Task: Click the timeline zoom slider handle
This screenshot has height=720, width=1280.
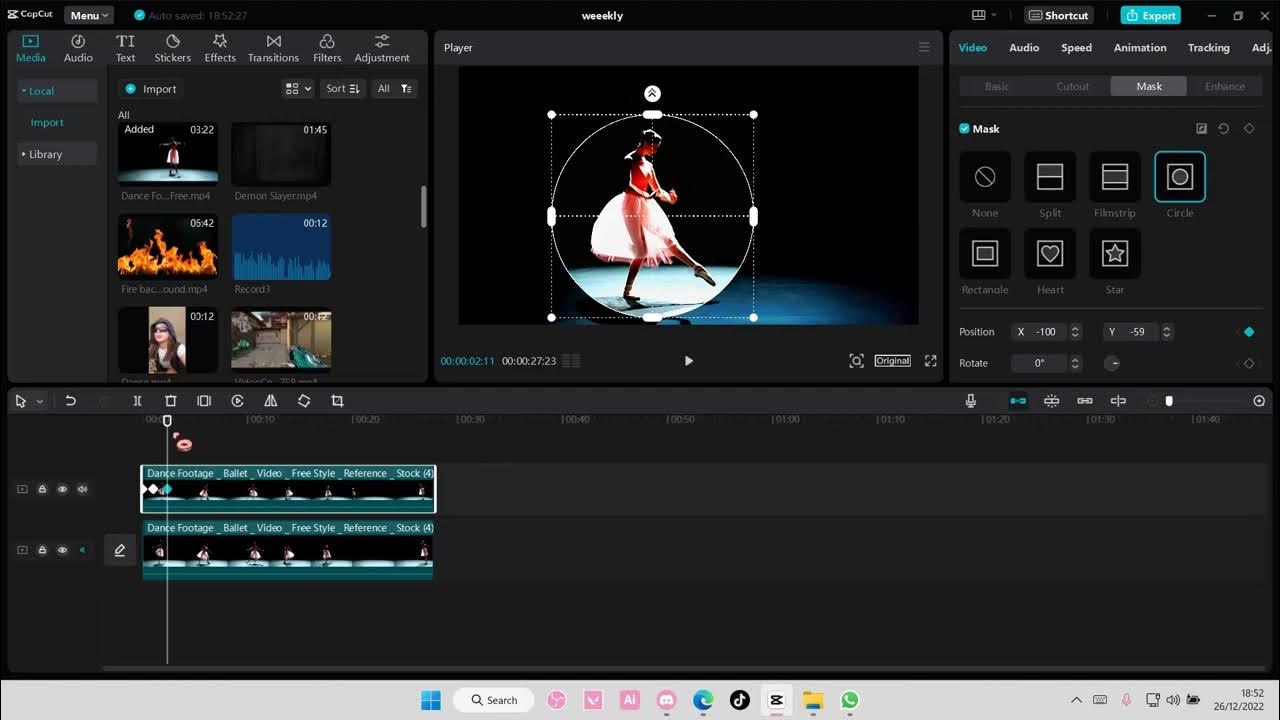Action: pyautogui.click(x=1169, y=401)
